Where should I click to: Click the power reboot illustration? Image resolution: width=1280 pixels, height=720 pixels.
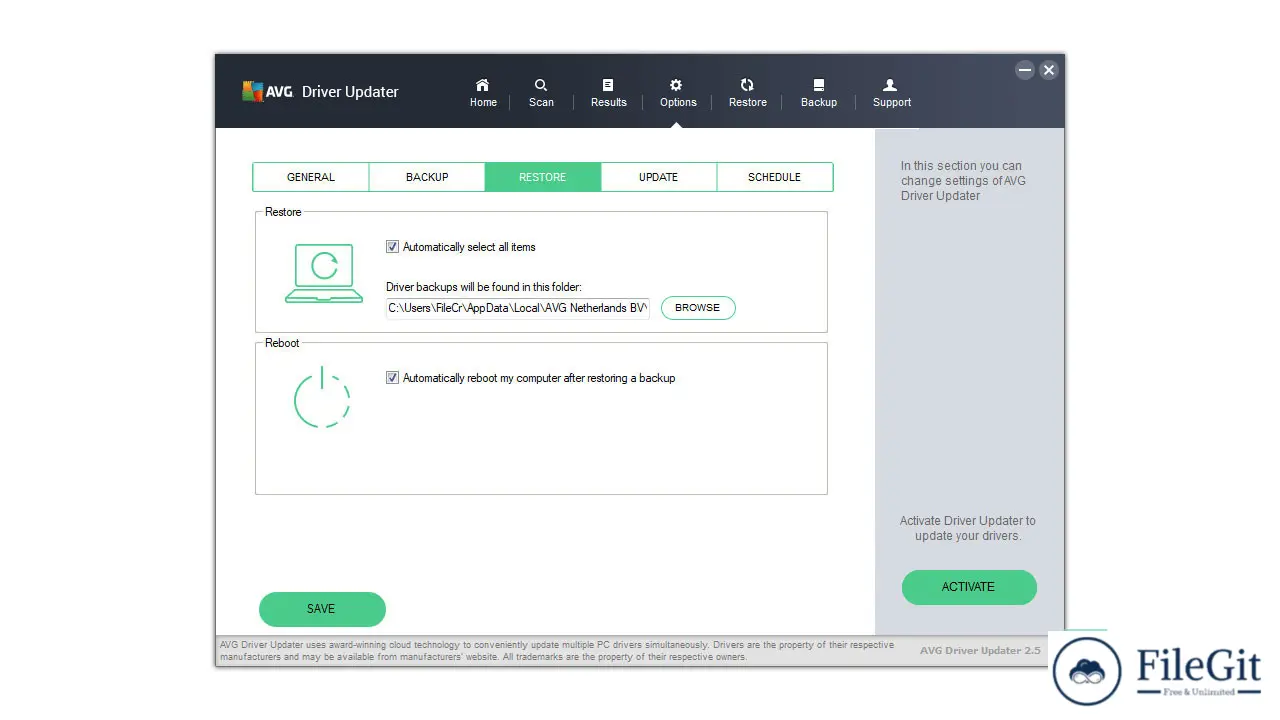[322, 397]
